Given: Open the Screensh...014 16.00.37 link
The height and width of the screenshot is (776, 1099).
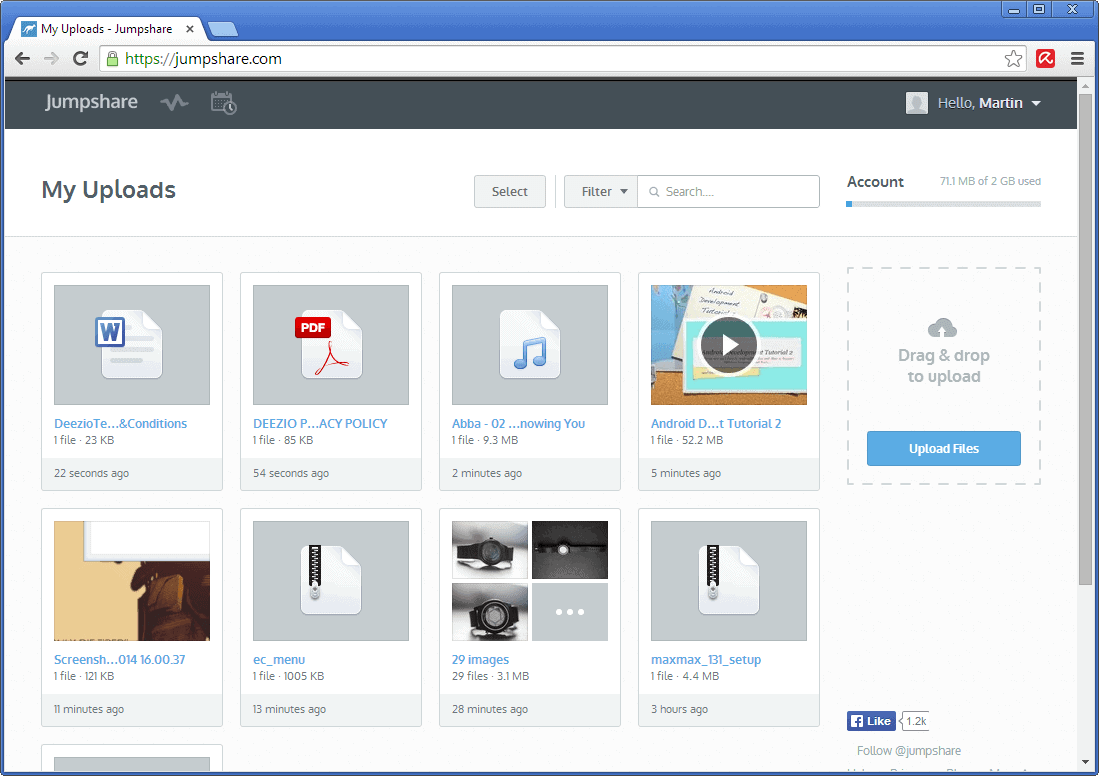Looking at the screenshot, I should pos(120,660).
